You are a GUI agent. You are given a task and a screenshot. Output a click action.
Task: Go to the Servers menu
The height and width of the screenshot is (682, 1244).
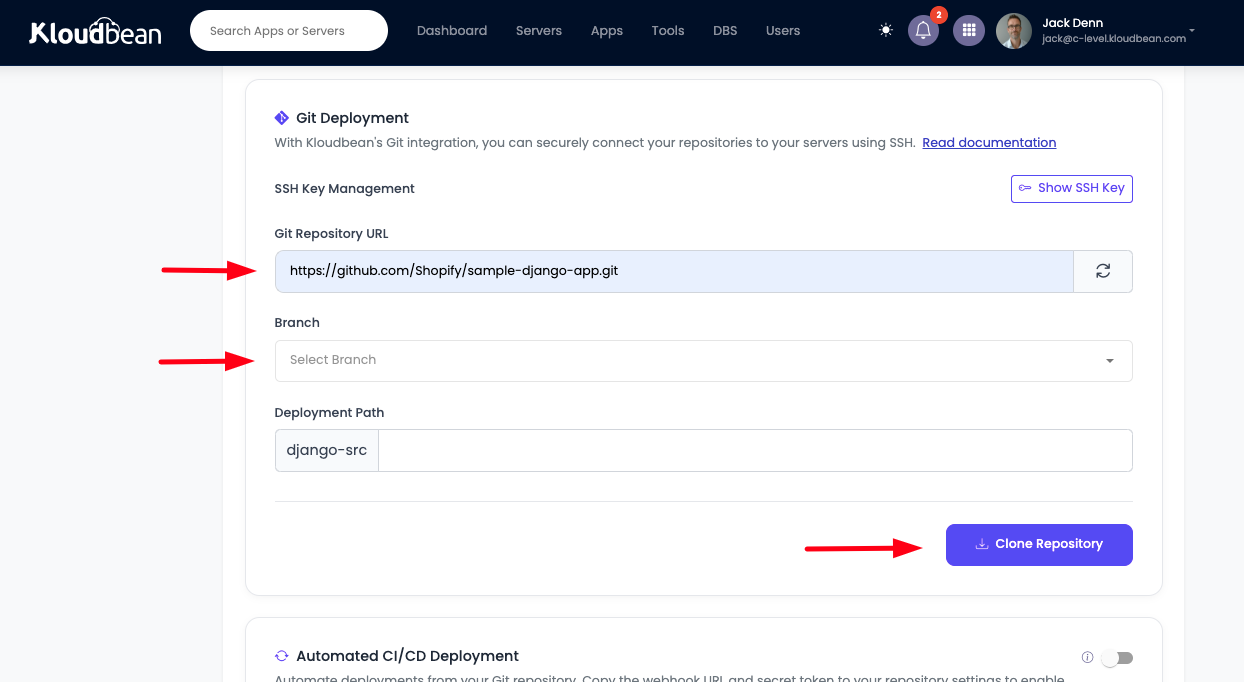(x=539, y=31)
